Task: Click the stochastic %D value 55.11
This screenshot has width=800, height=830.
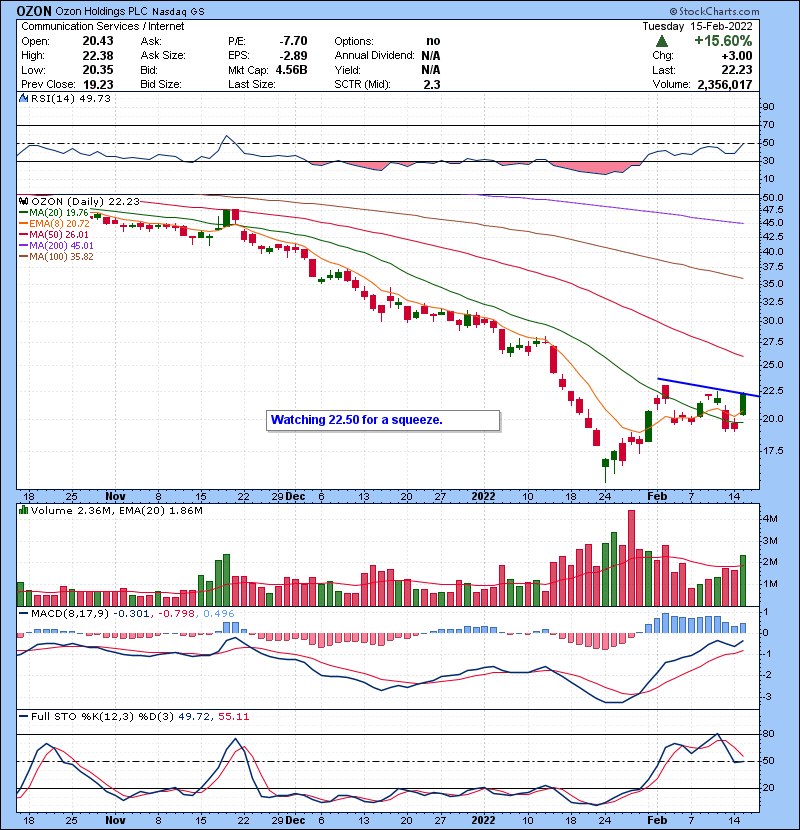Action: [x=233, y=717]
